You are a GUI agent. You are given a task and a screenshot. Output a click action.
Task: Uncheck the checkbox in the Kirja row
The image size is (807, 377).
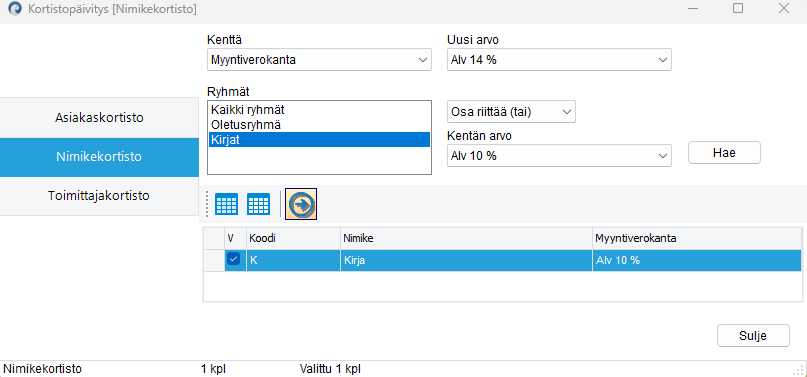[233, 260]
